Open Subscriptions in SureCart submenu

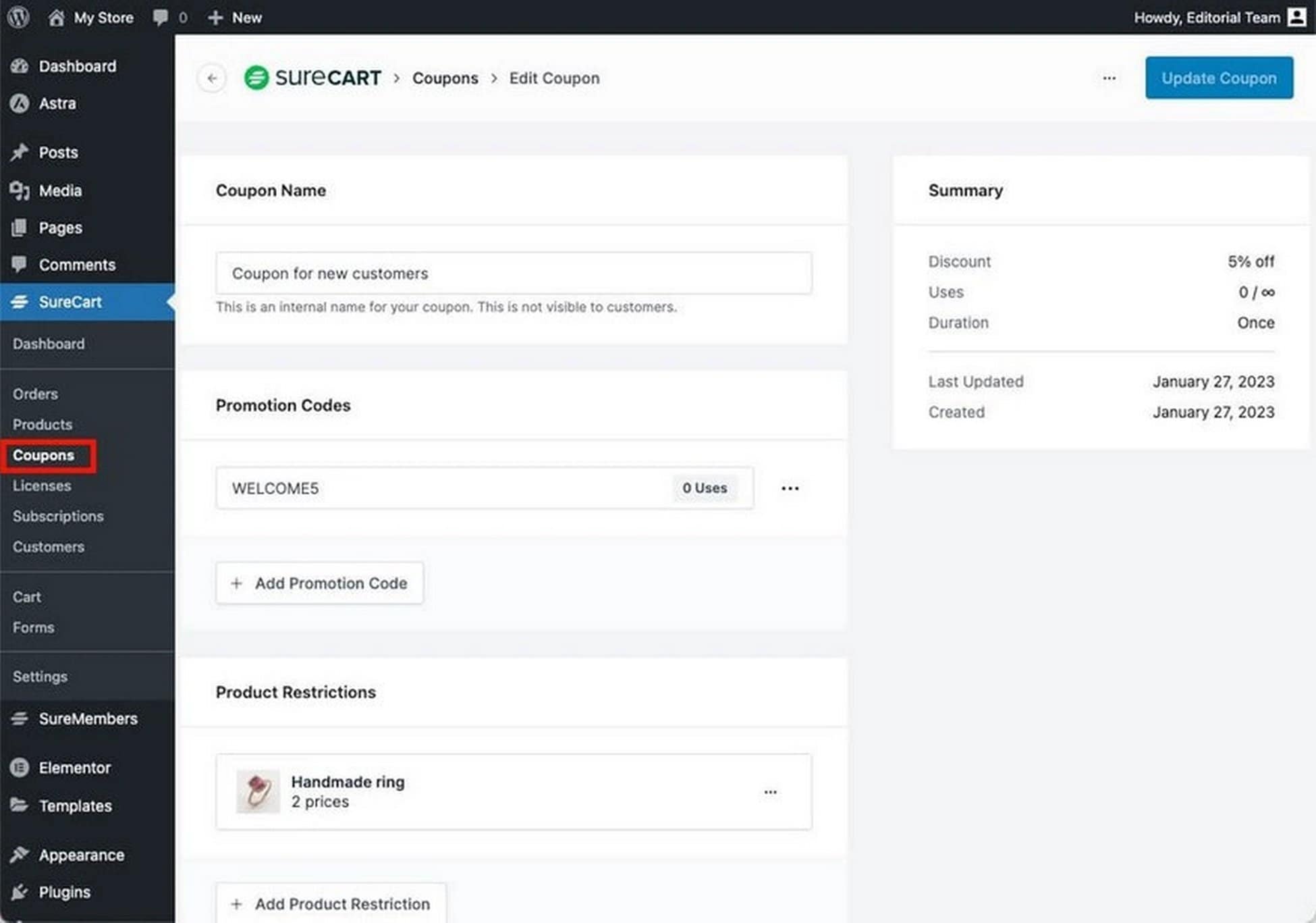point(58,516)
